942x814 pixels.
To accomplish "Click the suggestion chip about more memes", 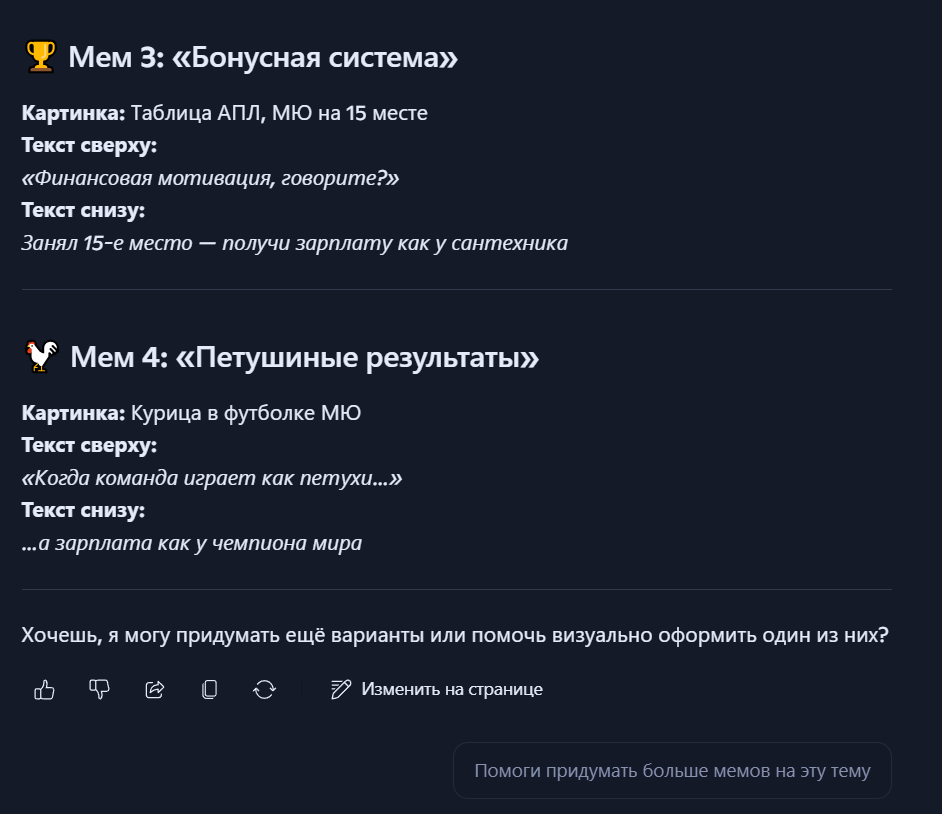I will pyautogui.click(x=671, y=770).
